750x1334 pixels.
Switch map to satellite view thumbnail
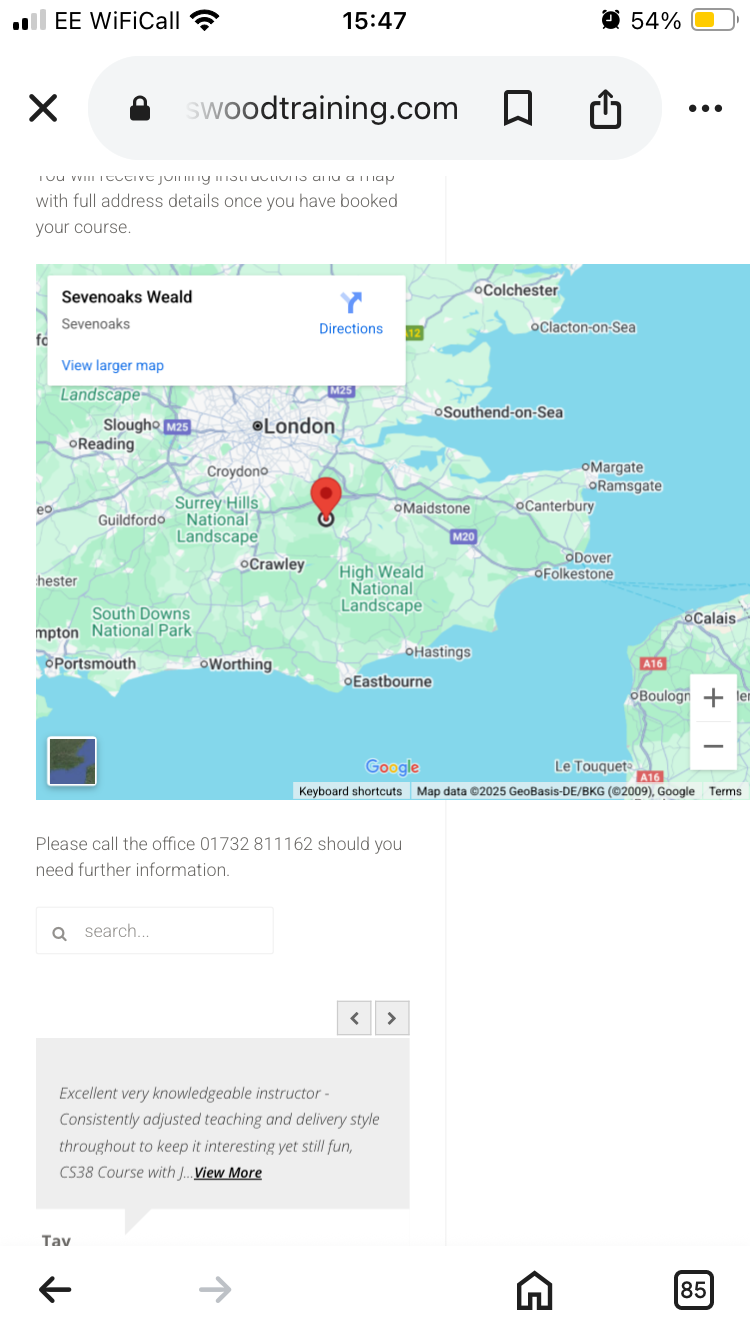tap(72, 761)
